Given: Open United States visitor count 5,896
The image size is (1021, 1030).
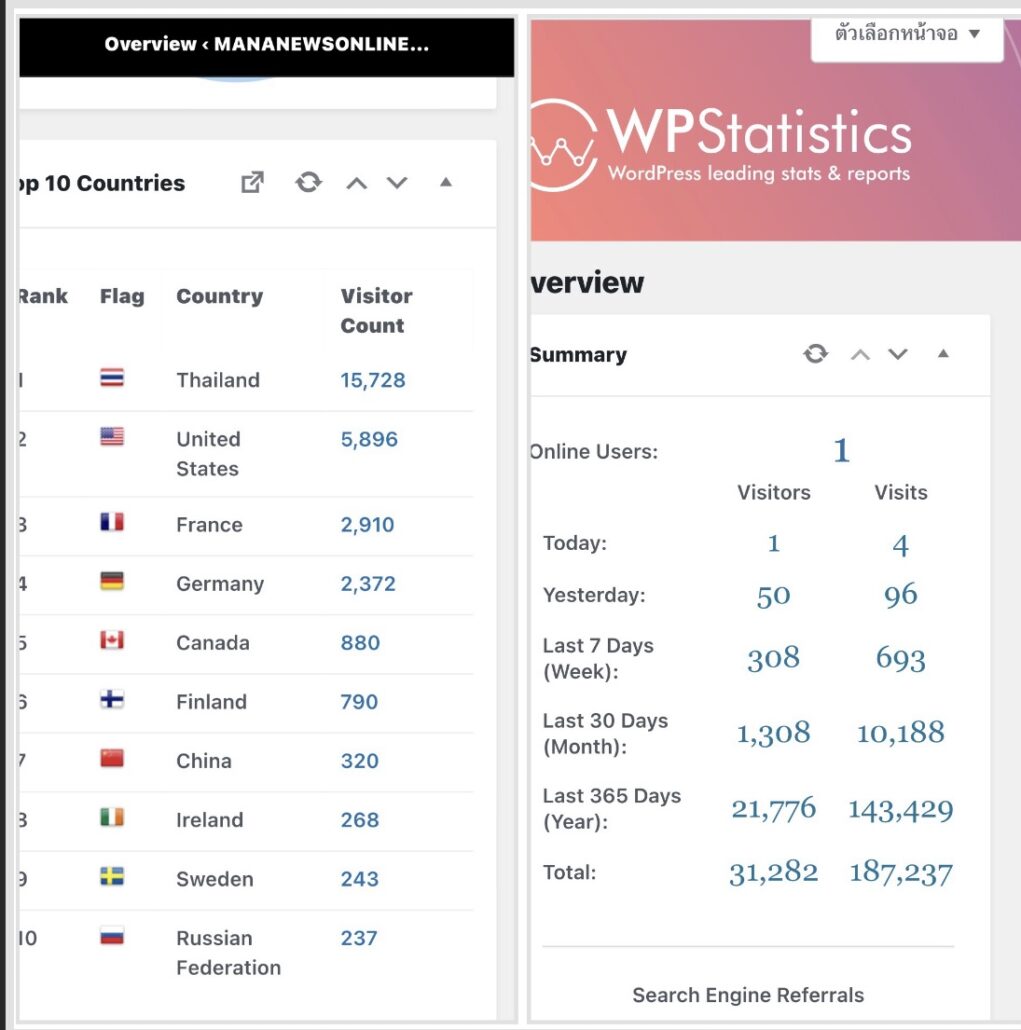Looking at the screenshot, I should (x=369, y=439).
